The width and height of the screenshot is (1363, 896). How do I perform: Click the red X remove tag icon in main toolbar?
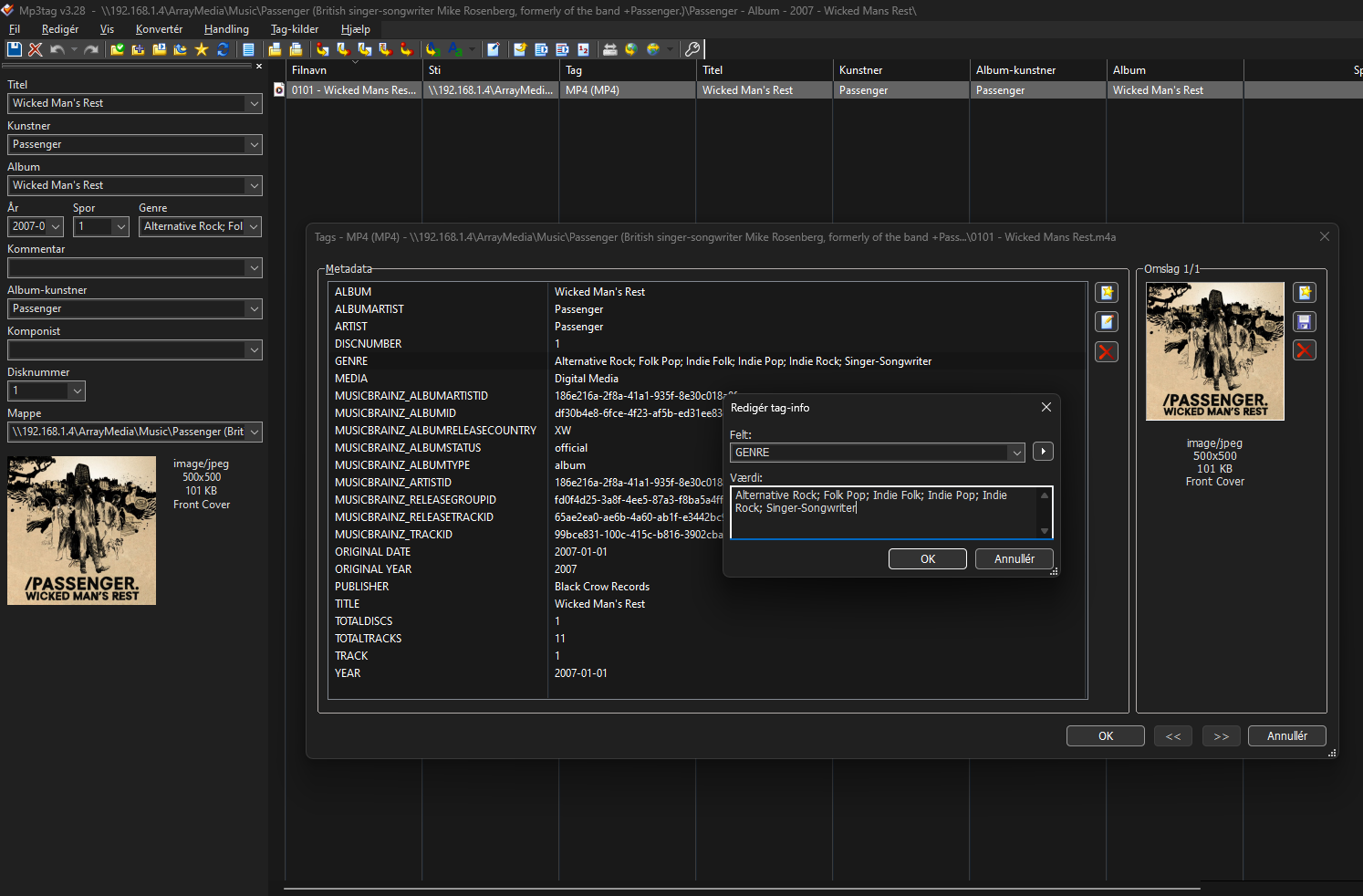click(36, 49)
